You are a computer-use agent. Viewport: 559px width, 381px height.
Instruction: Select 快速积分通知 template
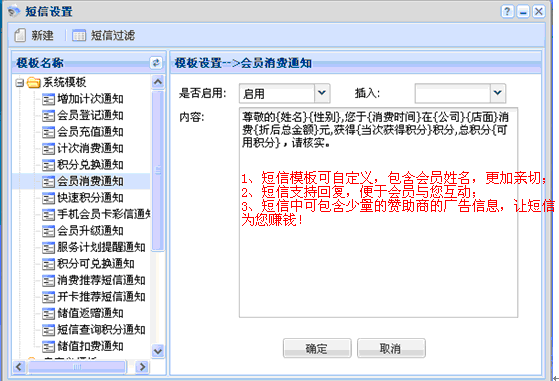coord(90,197)
